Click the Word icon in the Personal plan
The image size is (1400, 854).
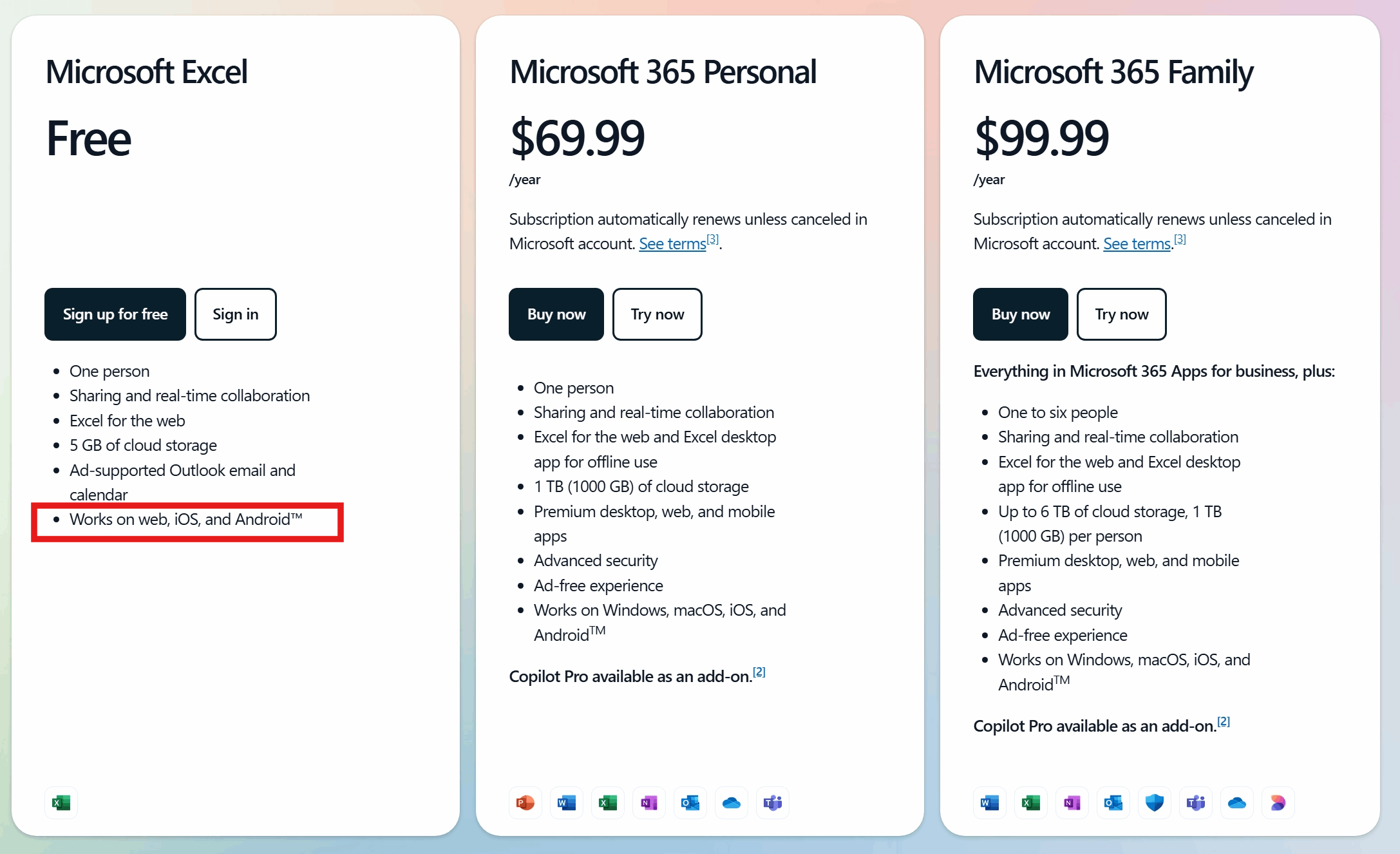tap(567, 802)
